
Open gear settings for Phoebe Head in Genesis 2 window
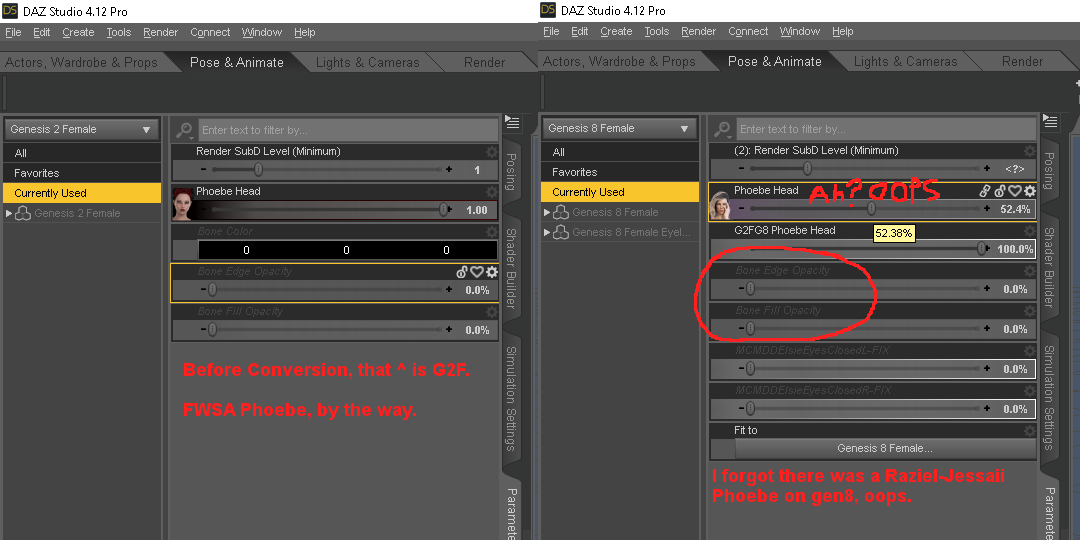click(x=491, y=191)
